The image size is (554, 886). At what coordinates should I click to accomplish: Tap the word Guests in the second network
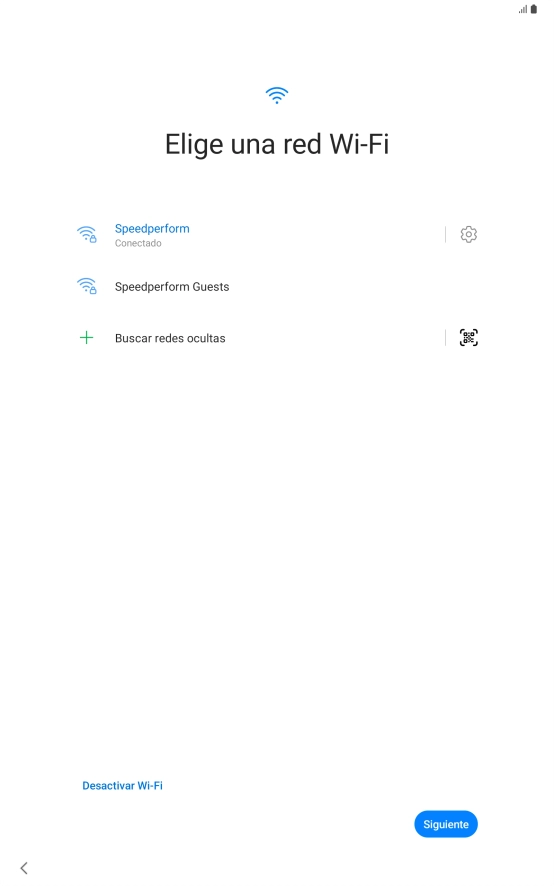211,286
